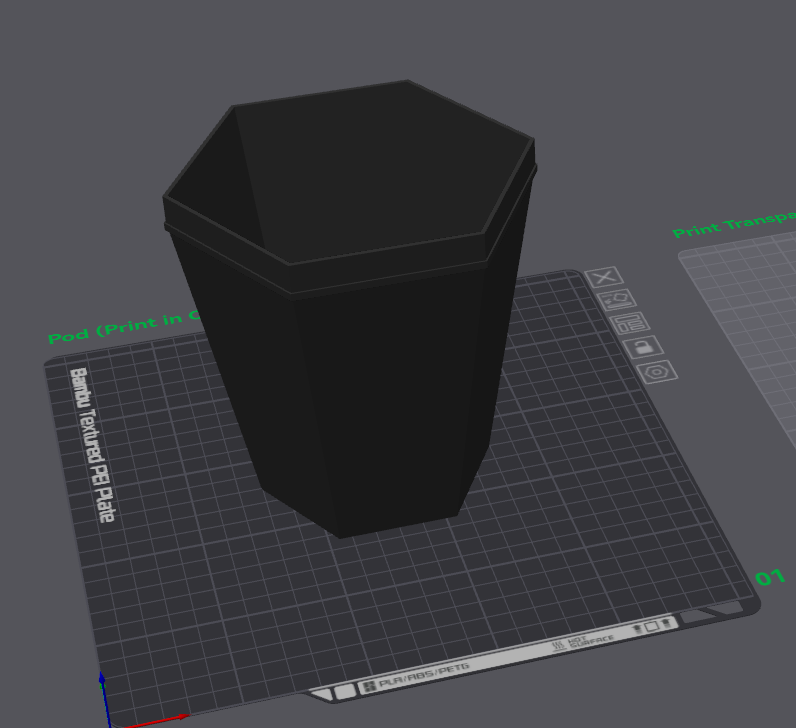The width and height of the screenshot is (796, 728).
Task: Open plate settings hexagon gear icon
Action: (x=657, y=372)
